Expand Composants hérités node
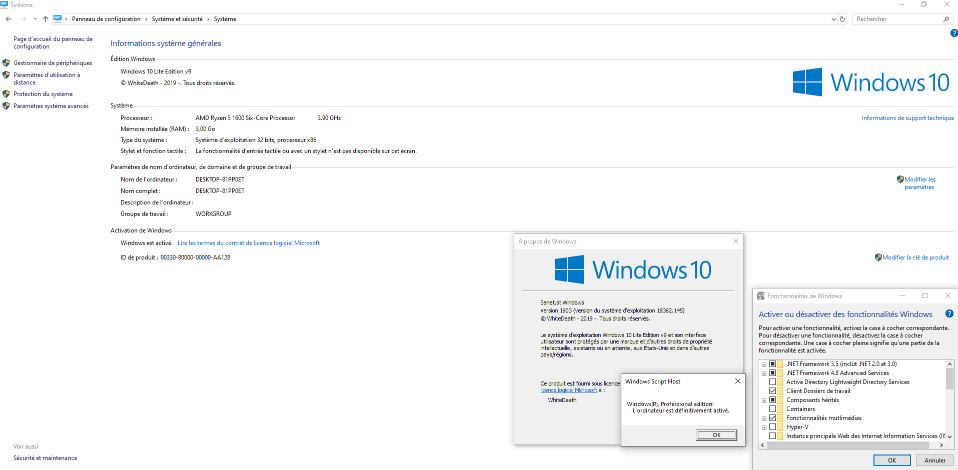Screen dimensions: 958x470 pyautogui.click(x=764, y=400)
